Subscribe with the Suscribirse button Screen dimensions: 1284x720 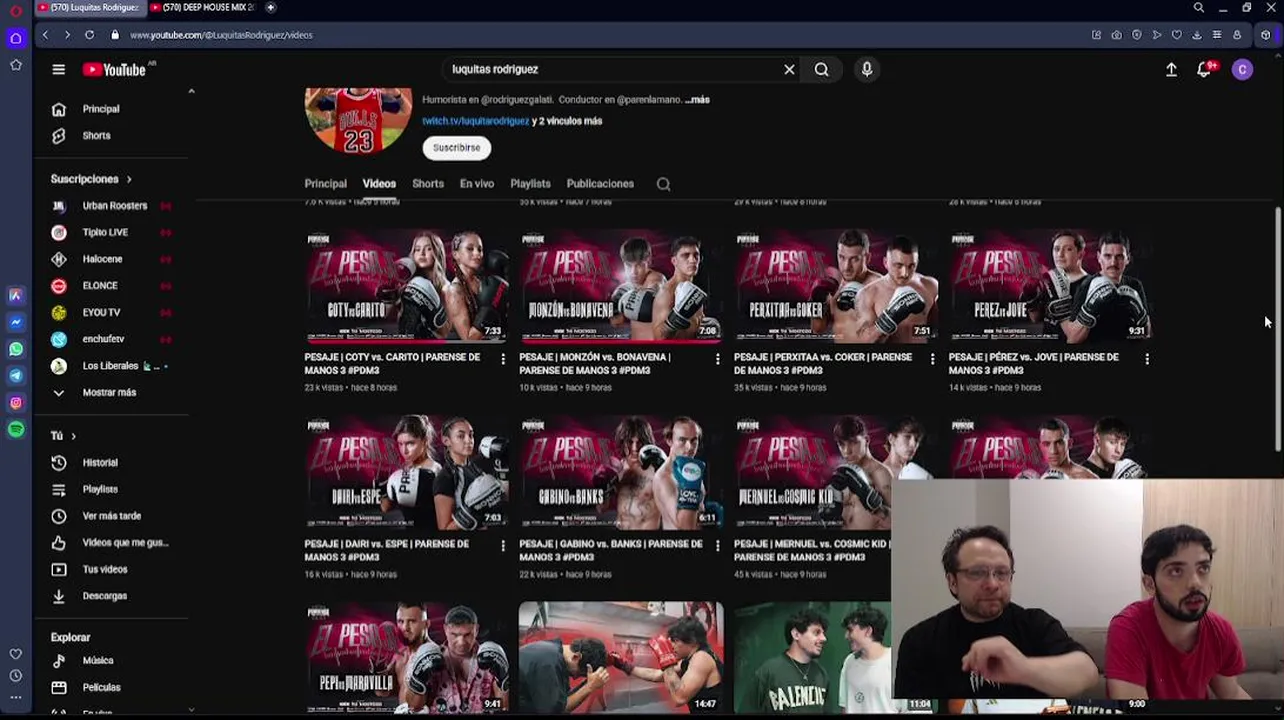pyautogui.click(x=456, y=148)
